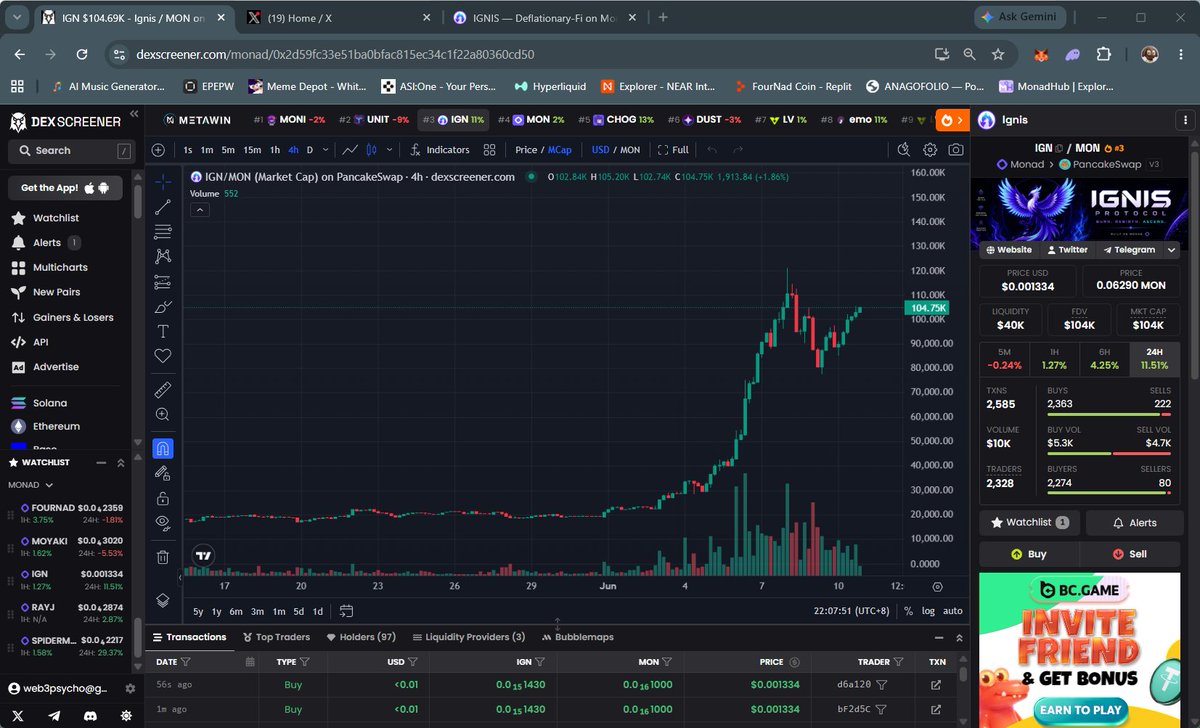
Task: Switch chart denomination to MON
Action: coord(630,150)
